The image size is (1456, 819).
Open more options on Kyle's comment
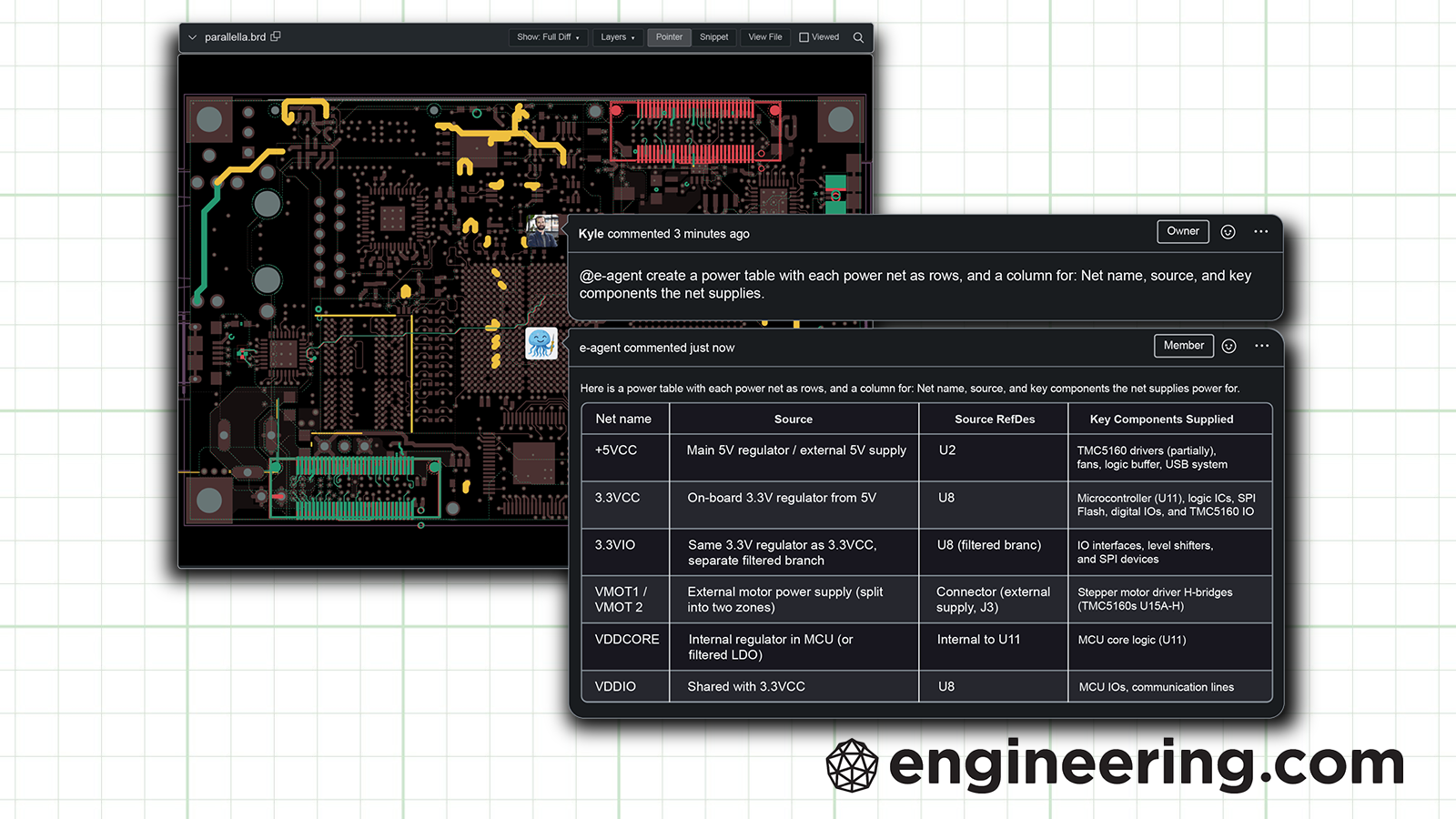tap(1260, 232)
